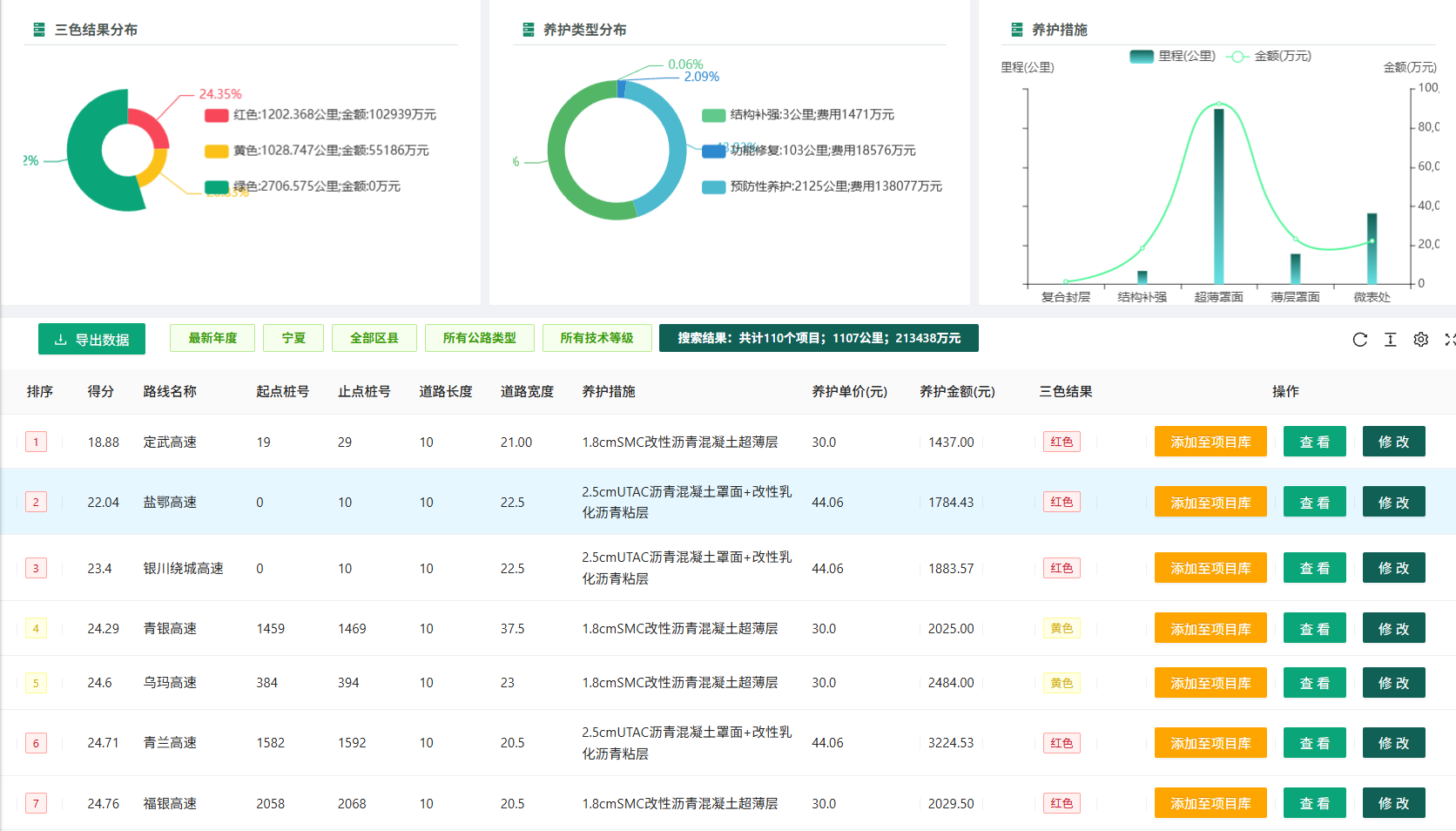Screen dimensions: 1456x831
Task: Toggle the 绿色 legend swatch
Action: coord(217,186)
